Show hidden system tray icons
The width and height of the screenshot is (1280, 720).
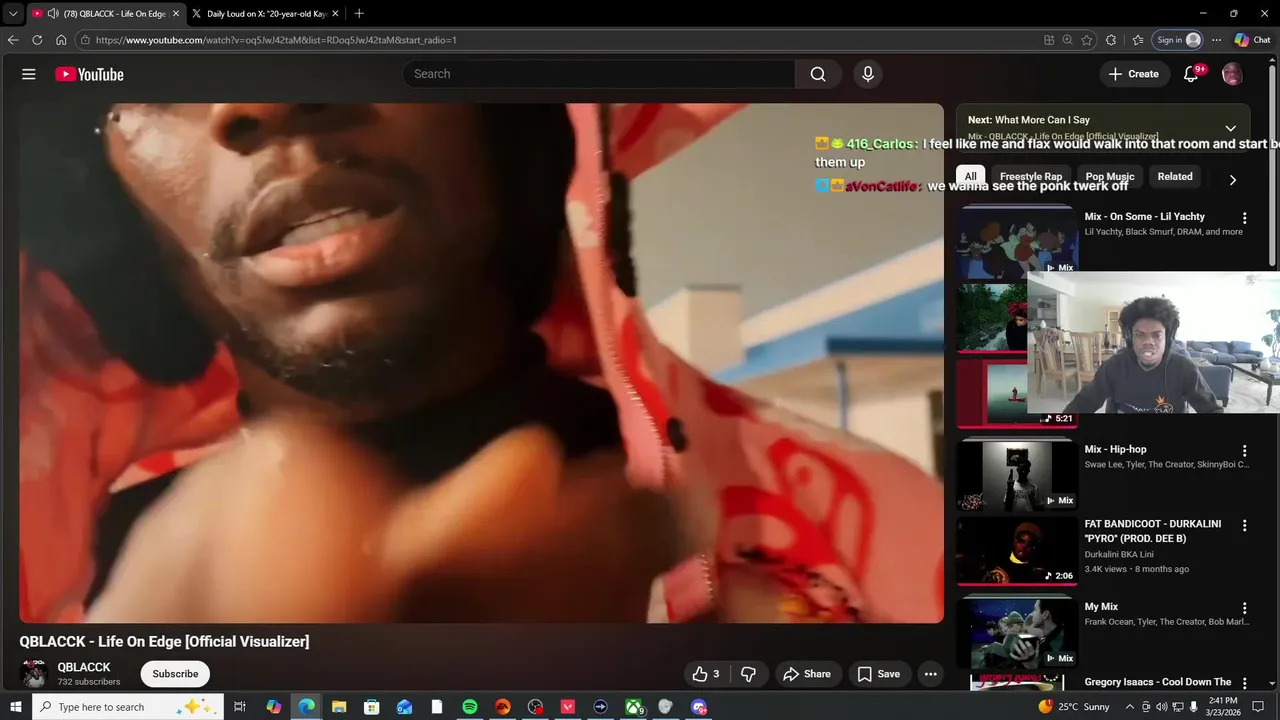coord(1130,707)
